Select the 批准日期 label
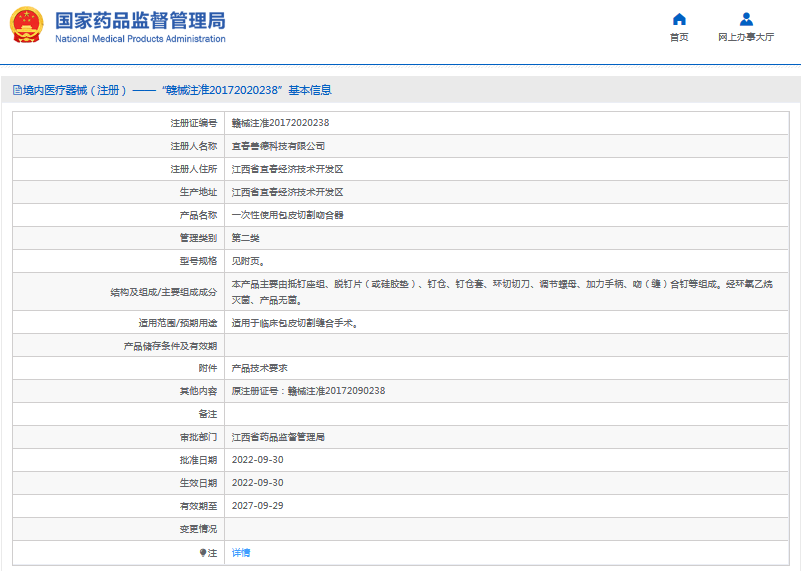The height and width of the screenshot is (571, 801). click(198, 460)
